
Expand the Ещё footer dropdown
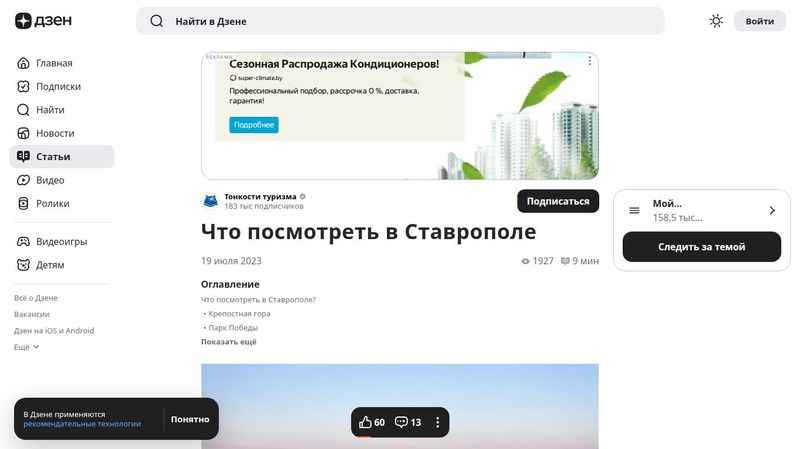tap(27, 347)
